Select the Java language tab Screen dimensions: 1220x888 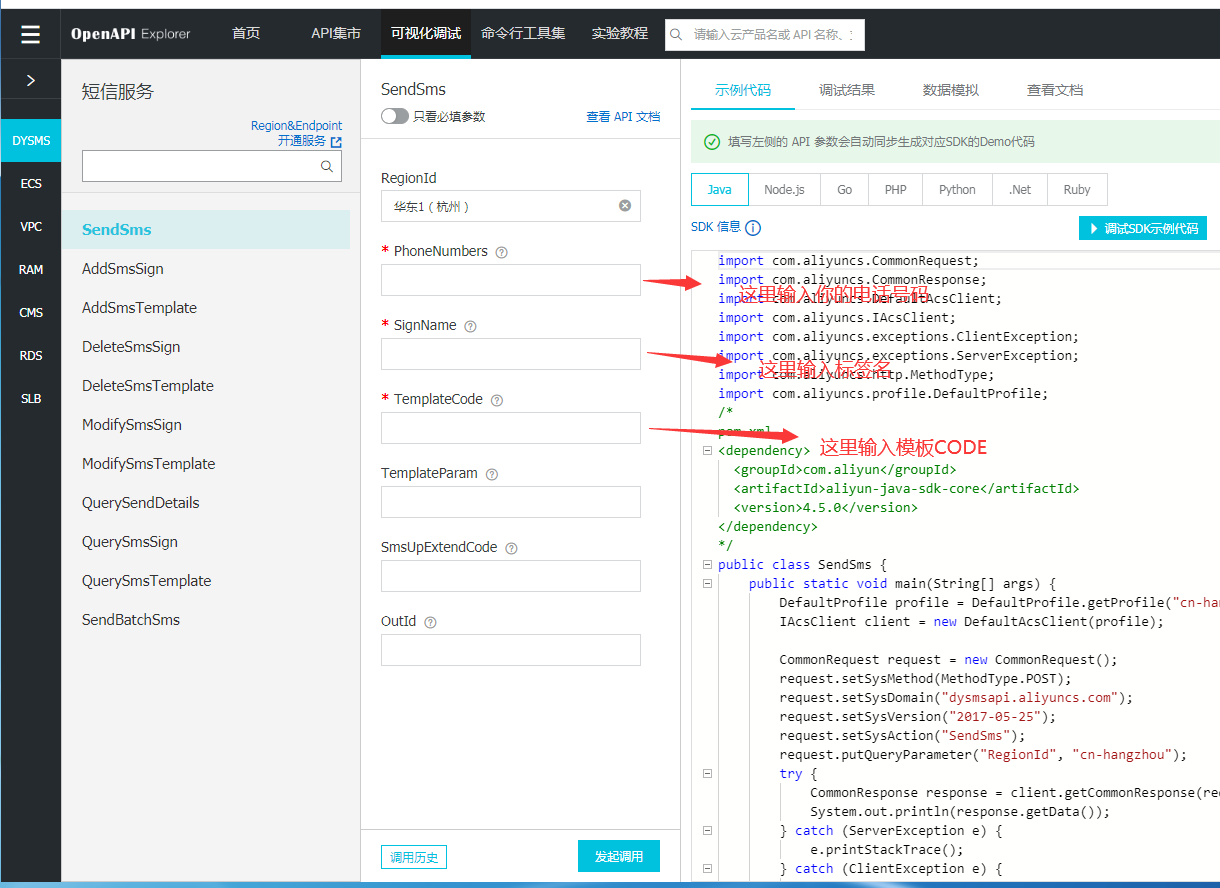pyautogui.click(x=720, y=190)
